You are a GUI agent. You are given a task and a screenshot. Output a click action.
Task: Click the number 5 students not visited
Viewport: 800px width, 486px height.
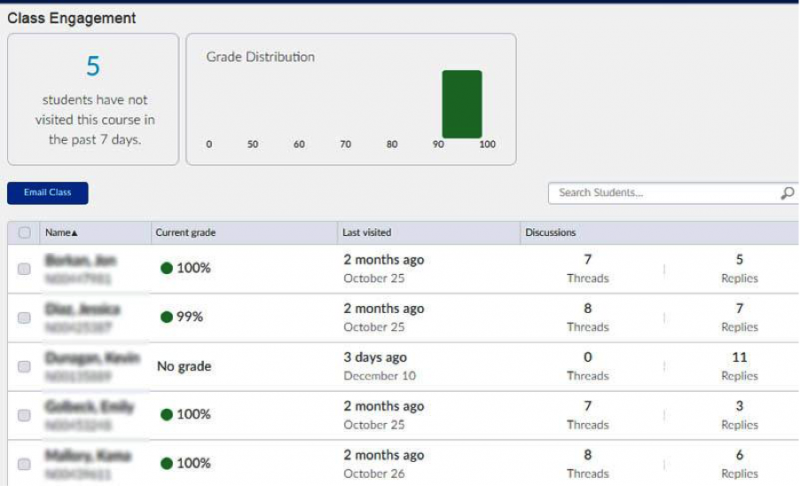93,66
